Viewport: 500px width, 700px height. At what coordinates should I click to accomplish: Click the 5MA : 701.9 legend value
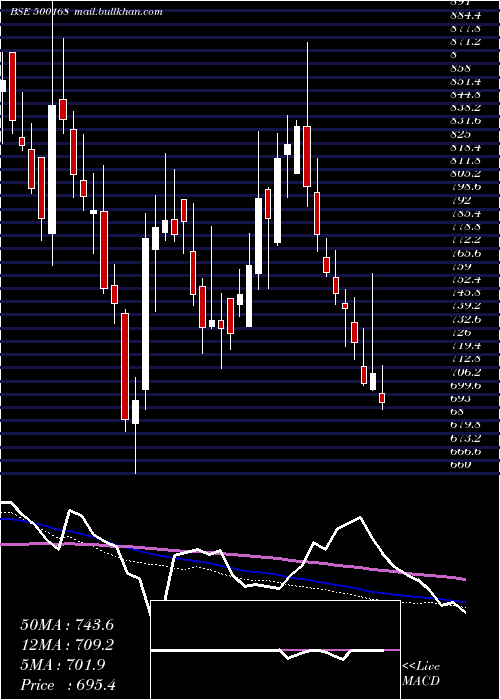62,665
